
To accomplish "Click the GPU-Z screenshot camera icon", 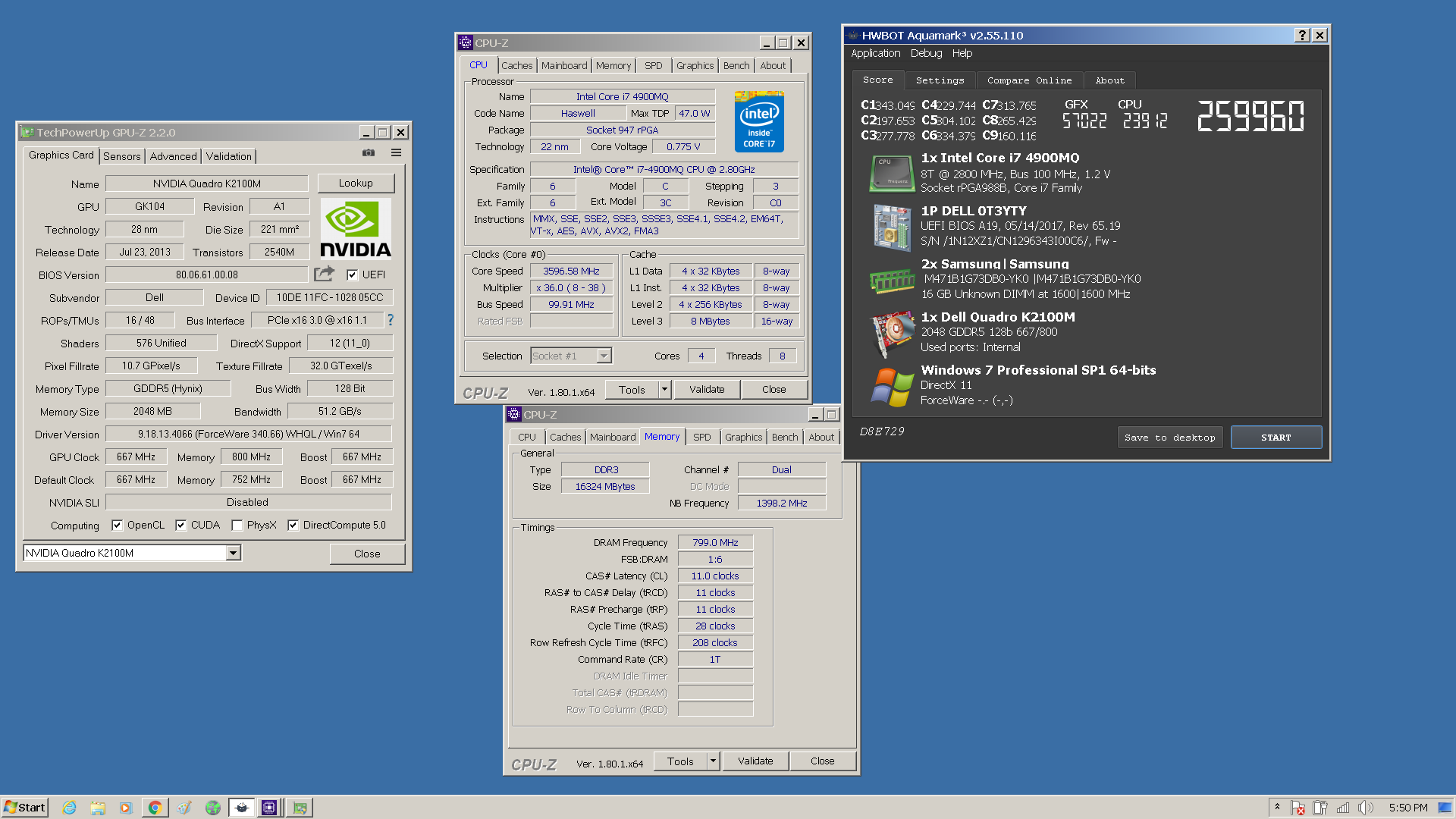I will tap(369, 153).
